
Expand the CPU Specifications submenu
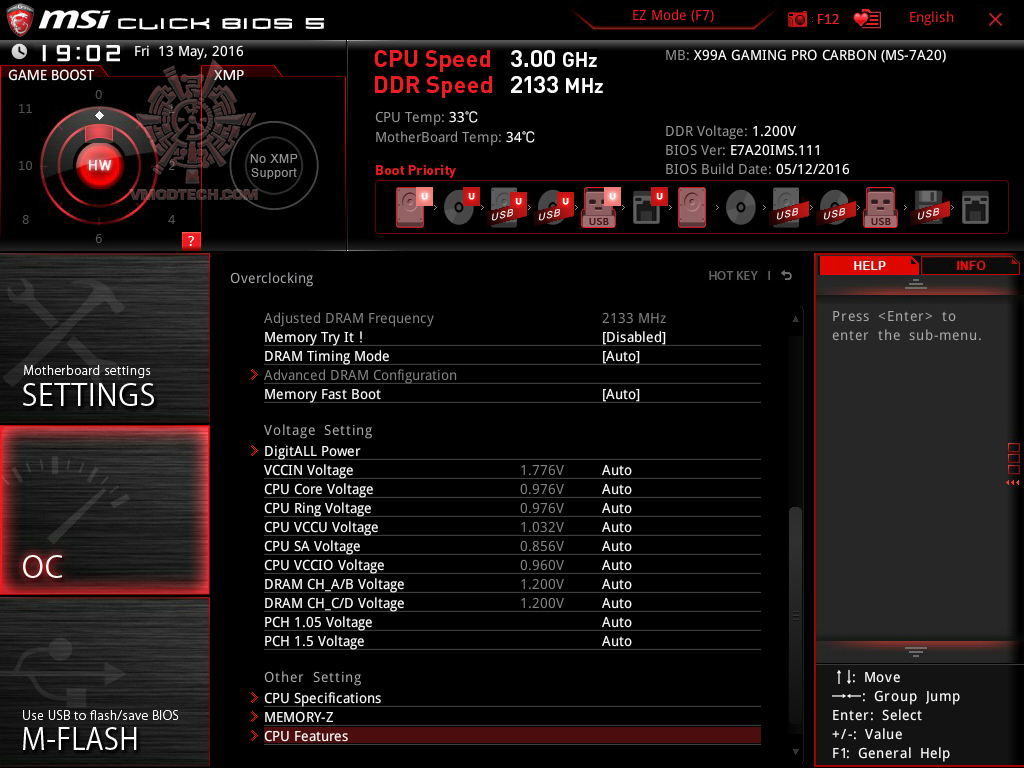coord(512,697)
